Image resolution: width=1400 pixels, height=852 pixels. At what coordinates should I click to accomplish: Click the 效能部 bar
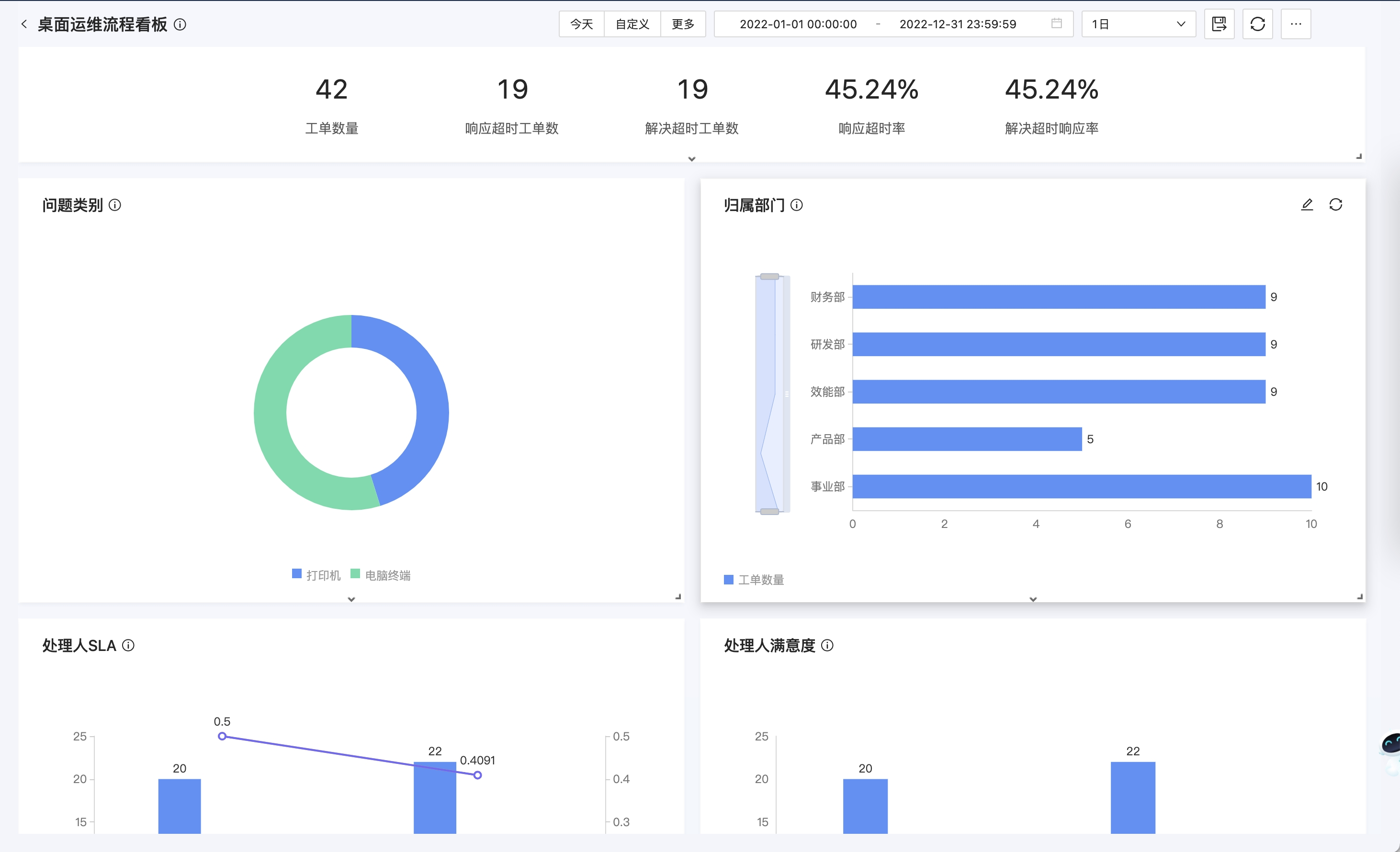click(x=1059, y=392)
